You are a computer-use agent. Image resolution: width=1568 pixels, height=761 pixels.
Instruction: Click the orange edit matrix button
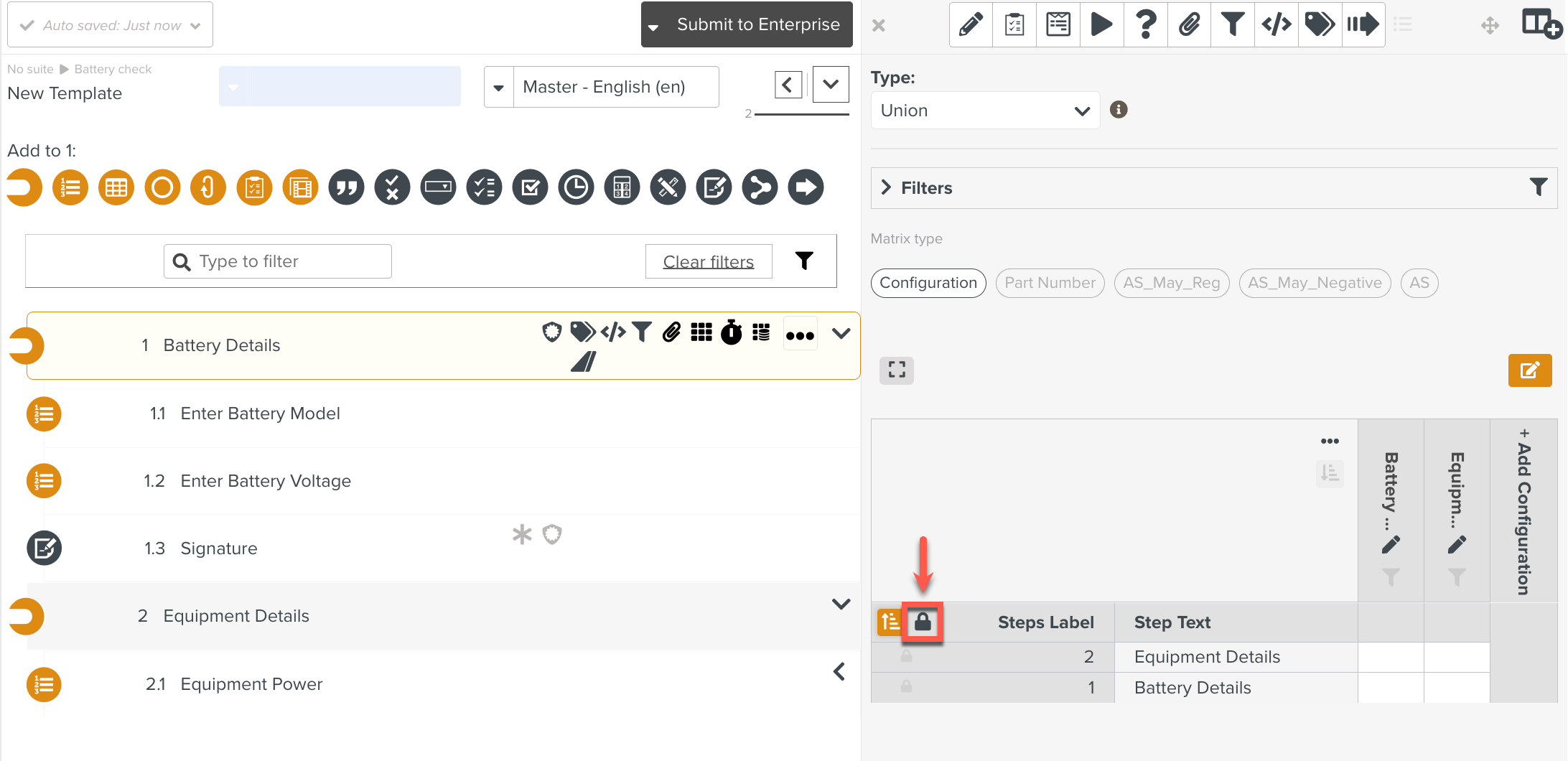pyautogui.click(x=1529, y=370)
